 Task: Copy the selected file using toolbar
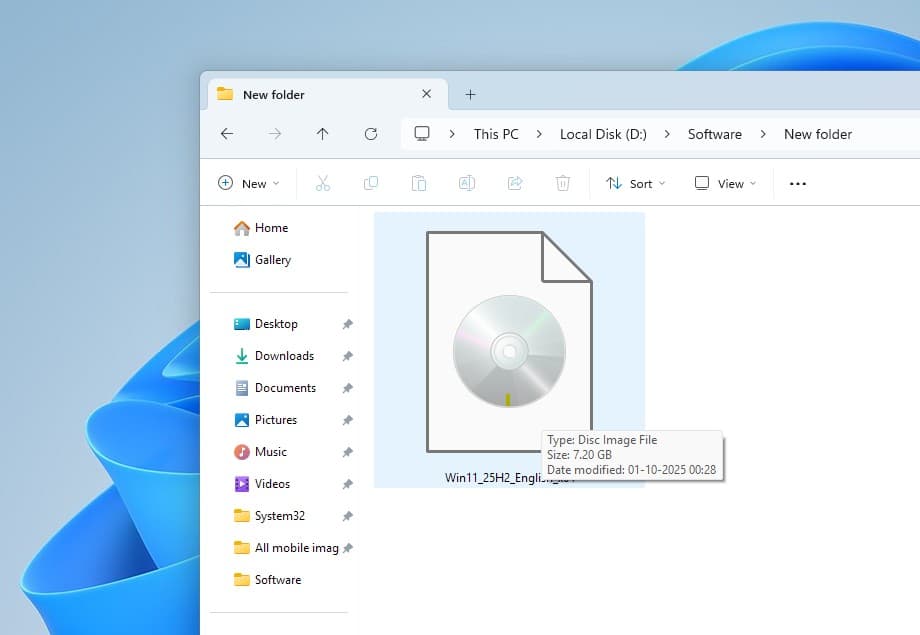point(370,183)
